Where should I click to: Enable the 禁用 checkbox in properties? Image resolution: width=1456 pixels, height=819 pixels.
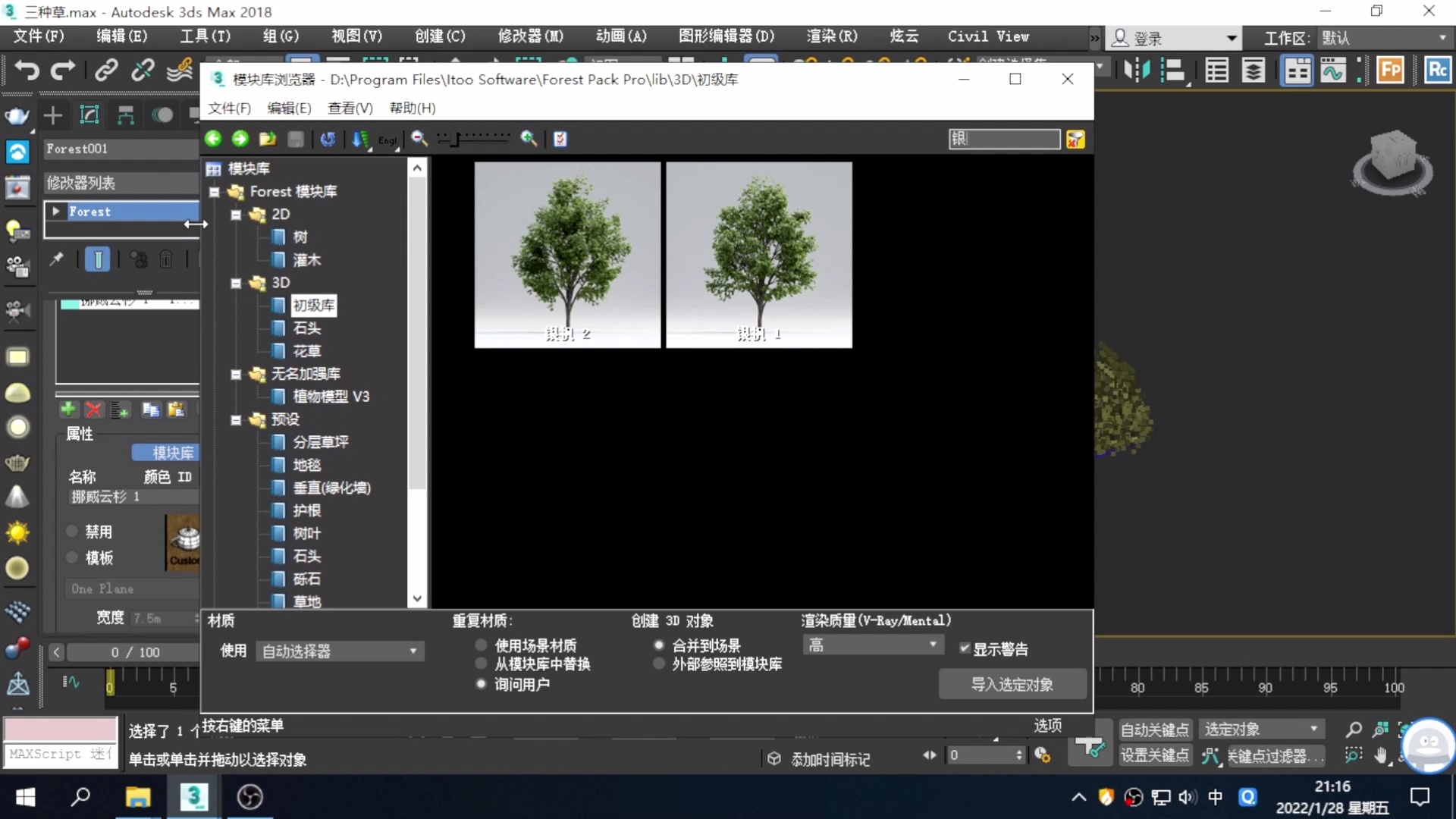pos(72,531)
